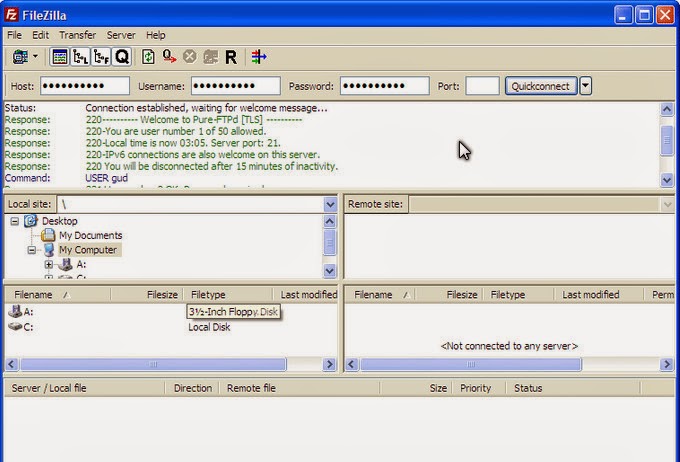Click local tree scroll down arrow
Image resolution: width=680 pixels, height=462 pixels.
[x=330, y=271]
